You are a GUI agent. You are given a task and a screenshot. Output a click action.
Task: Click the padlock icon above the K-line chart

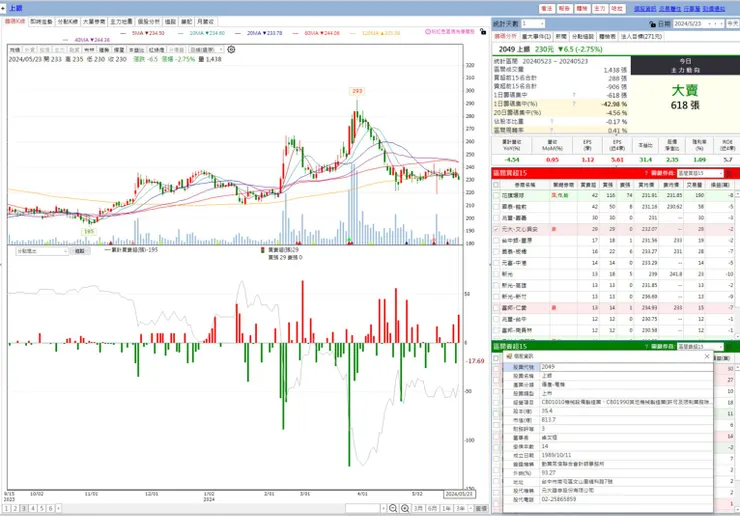(x=482, y=32)
